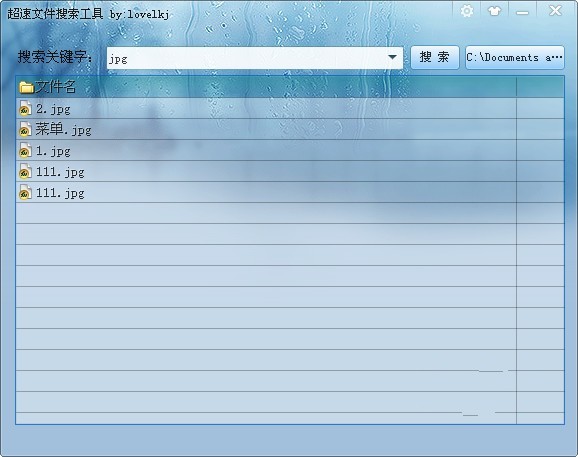Click the icon of the last 111.jpg
The width and height of the screenshot is (578, 457).
25,192
